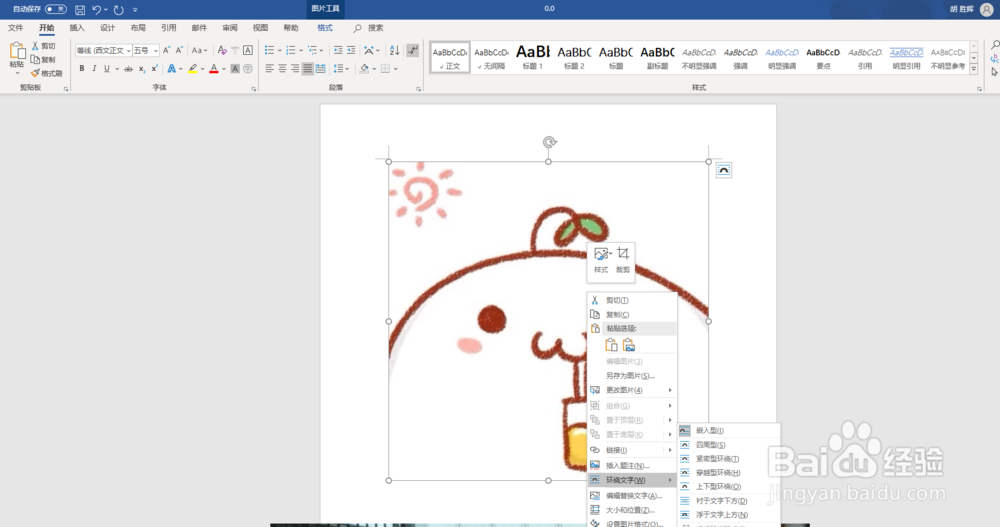Screen dimensions: 1000x527
Task: Toggle the 自动保存 AutoSave switch
Action: [55, 9]
